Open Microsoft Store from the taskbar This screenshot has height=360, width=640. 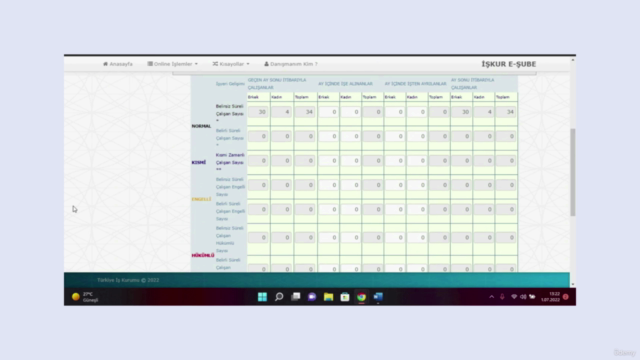(345, 297)
